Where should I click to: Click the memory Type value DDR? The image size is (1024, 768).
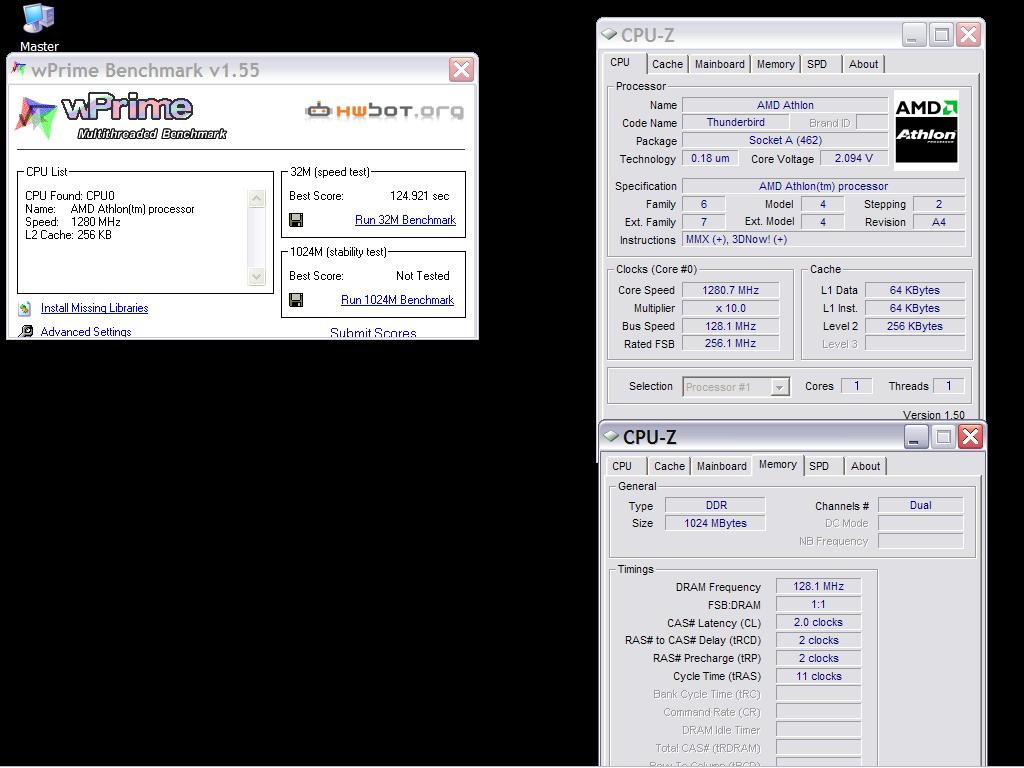click(716, 505)
